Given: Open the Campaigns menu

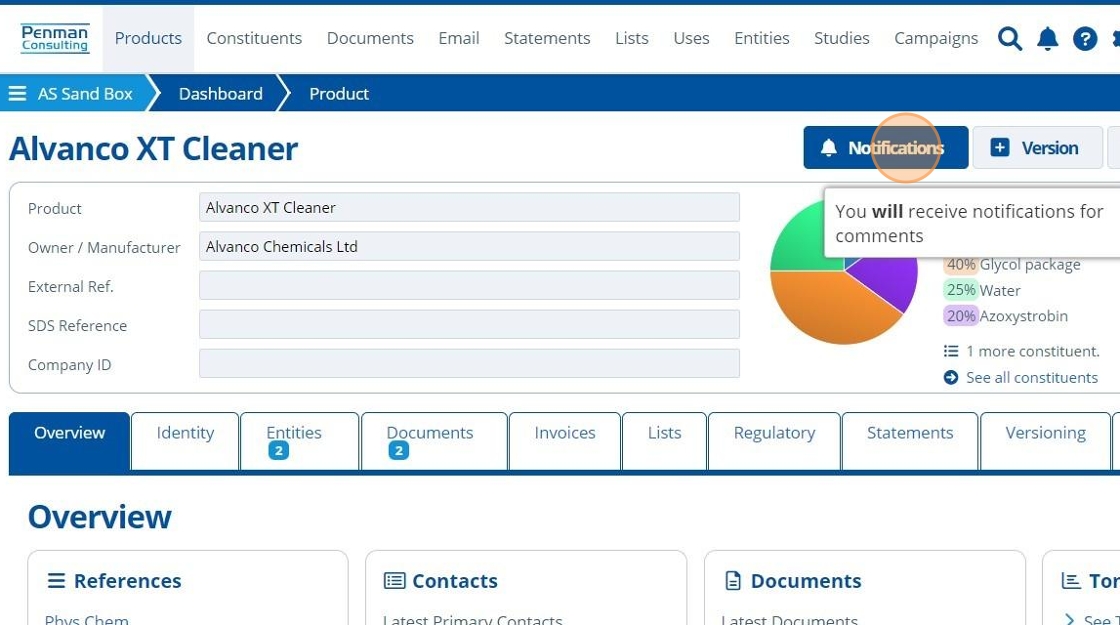Looking at the screenshot, I should tap(936, 38).
